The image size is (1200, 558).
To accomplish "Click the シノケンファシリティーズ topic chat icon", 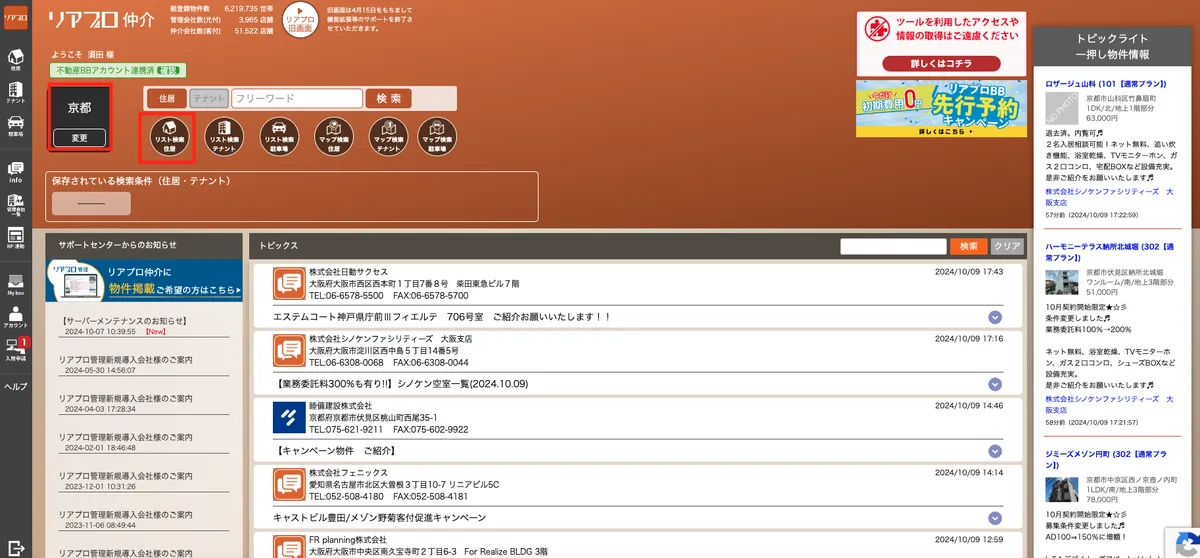I will coord(289,351).
